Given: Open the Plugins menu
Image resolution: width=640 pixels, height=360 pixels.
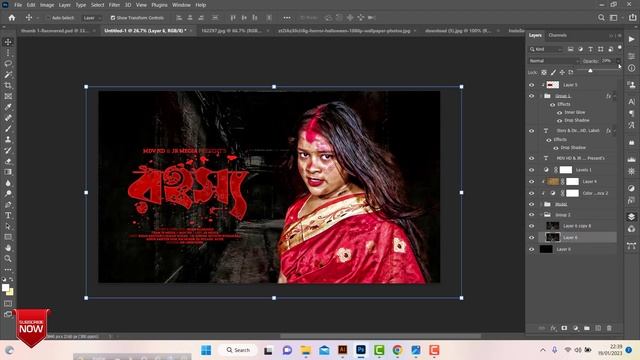Looking at the screenshot, I should (159, 5).
